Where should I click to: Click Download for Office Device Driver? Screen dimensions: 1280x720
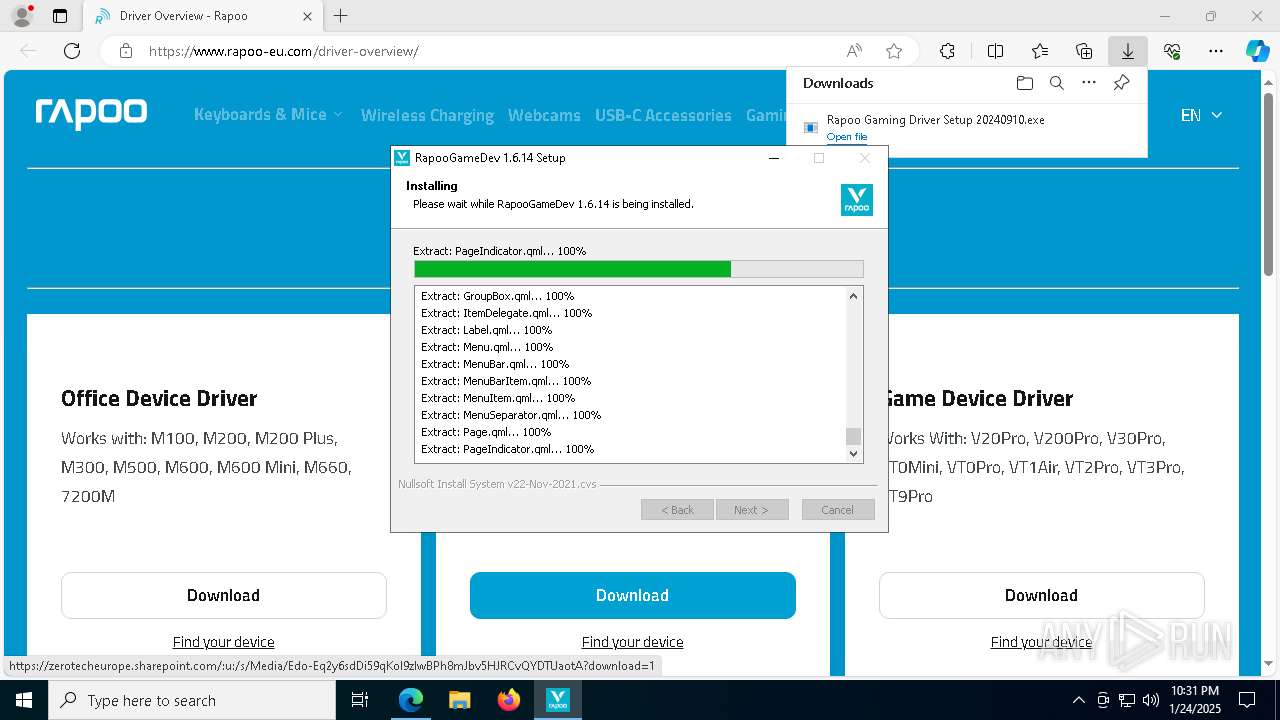(223, 595)
